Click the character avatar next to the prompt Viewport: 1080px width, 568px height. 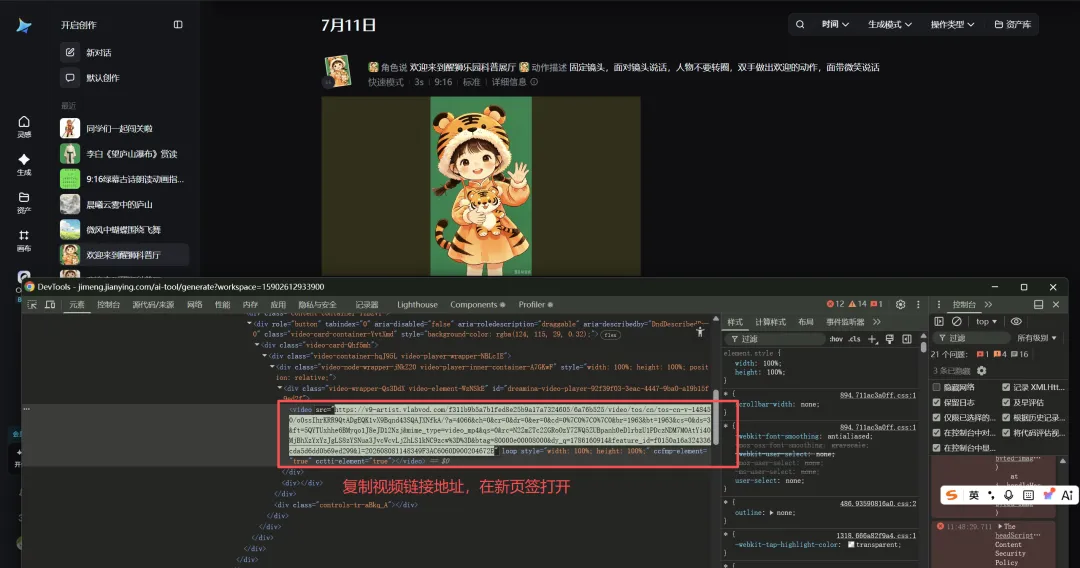point(338,70)
